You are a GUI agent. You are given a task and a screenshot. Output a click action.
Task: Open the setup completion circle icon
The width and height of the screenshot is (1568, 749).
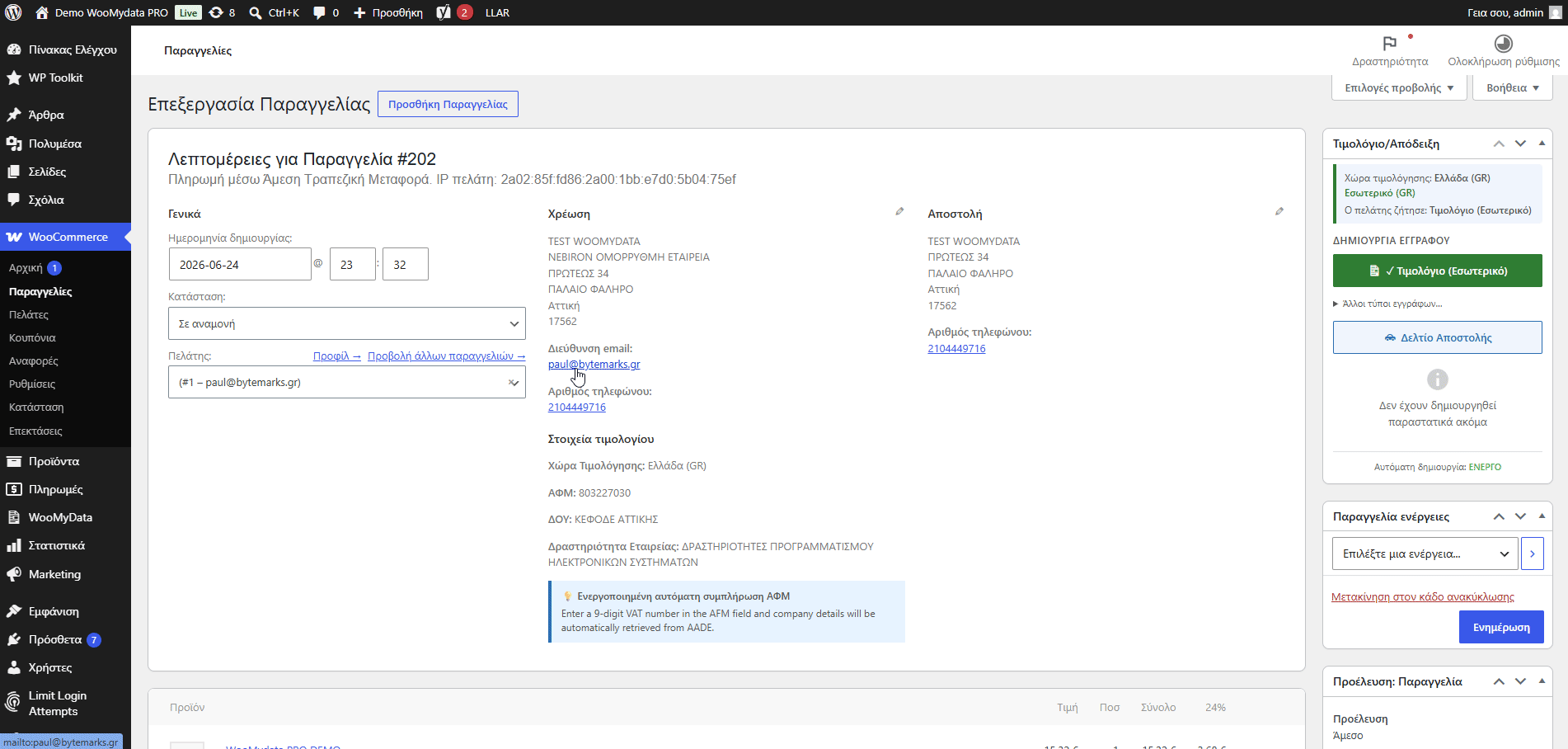(x=1504, y=43)
